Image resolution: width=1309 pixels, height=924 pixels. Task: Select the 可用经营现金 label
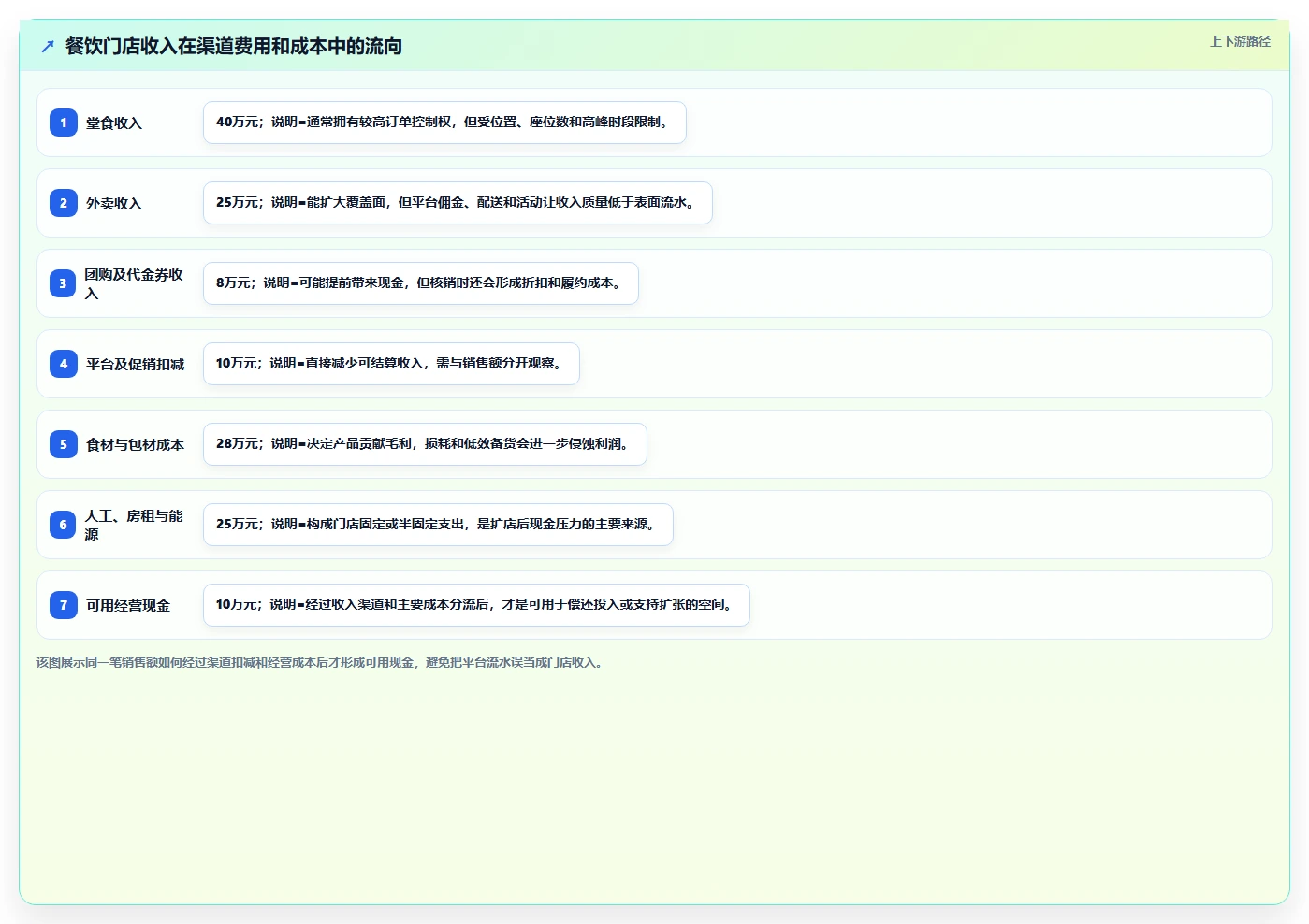128,606
